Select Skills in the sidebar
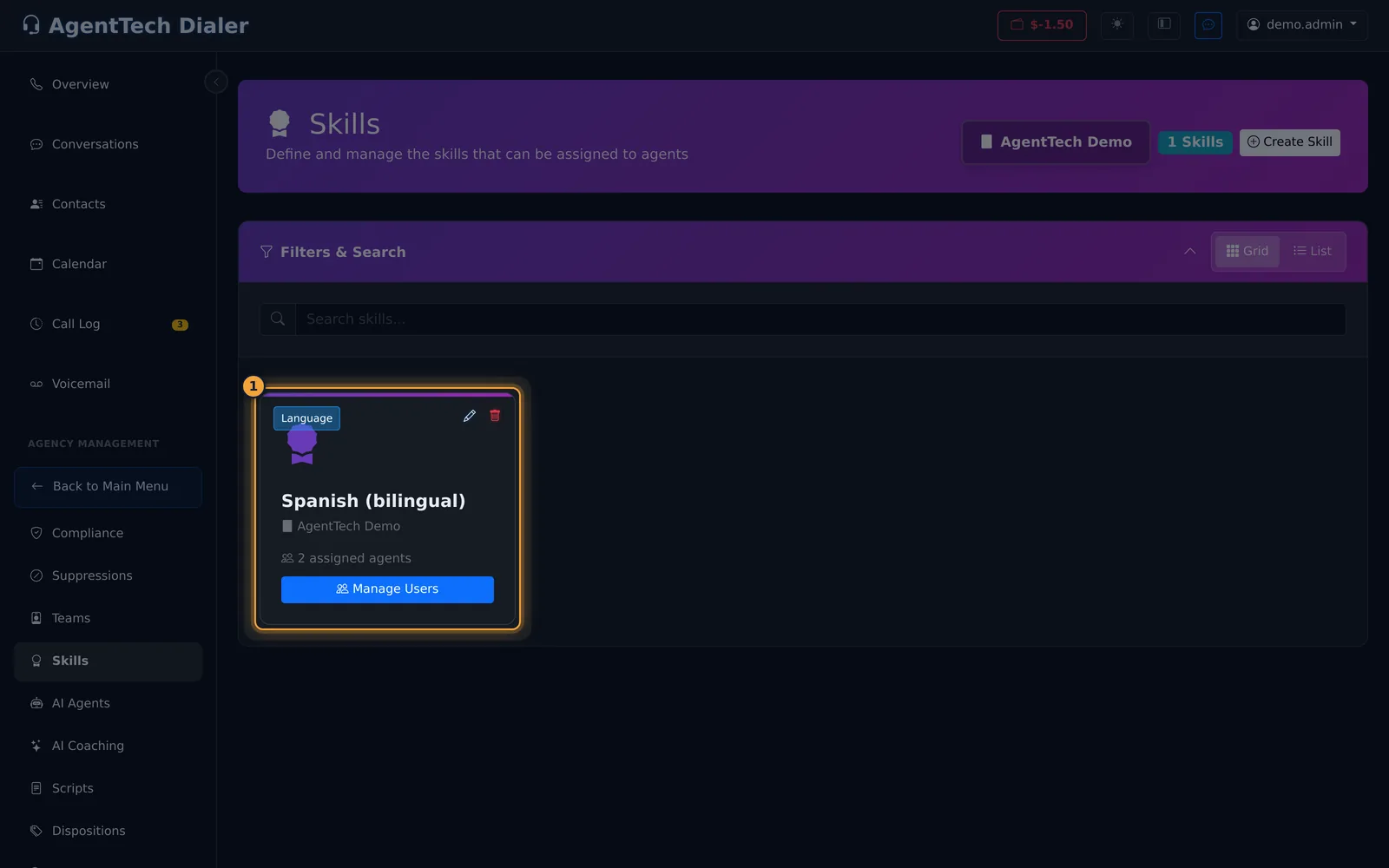 (x=109, y=661)
